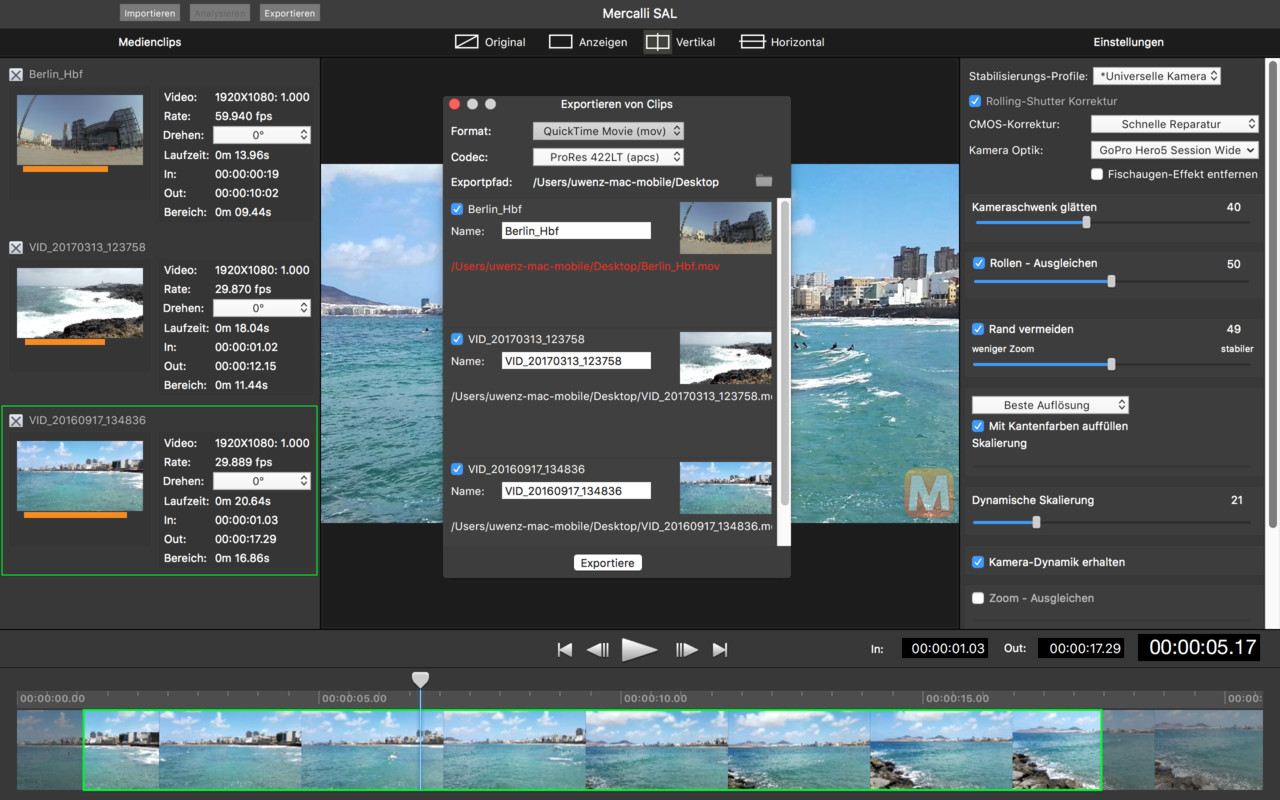Adjust Kameraschwenk glätten slider

click(x=1086, y=223)
